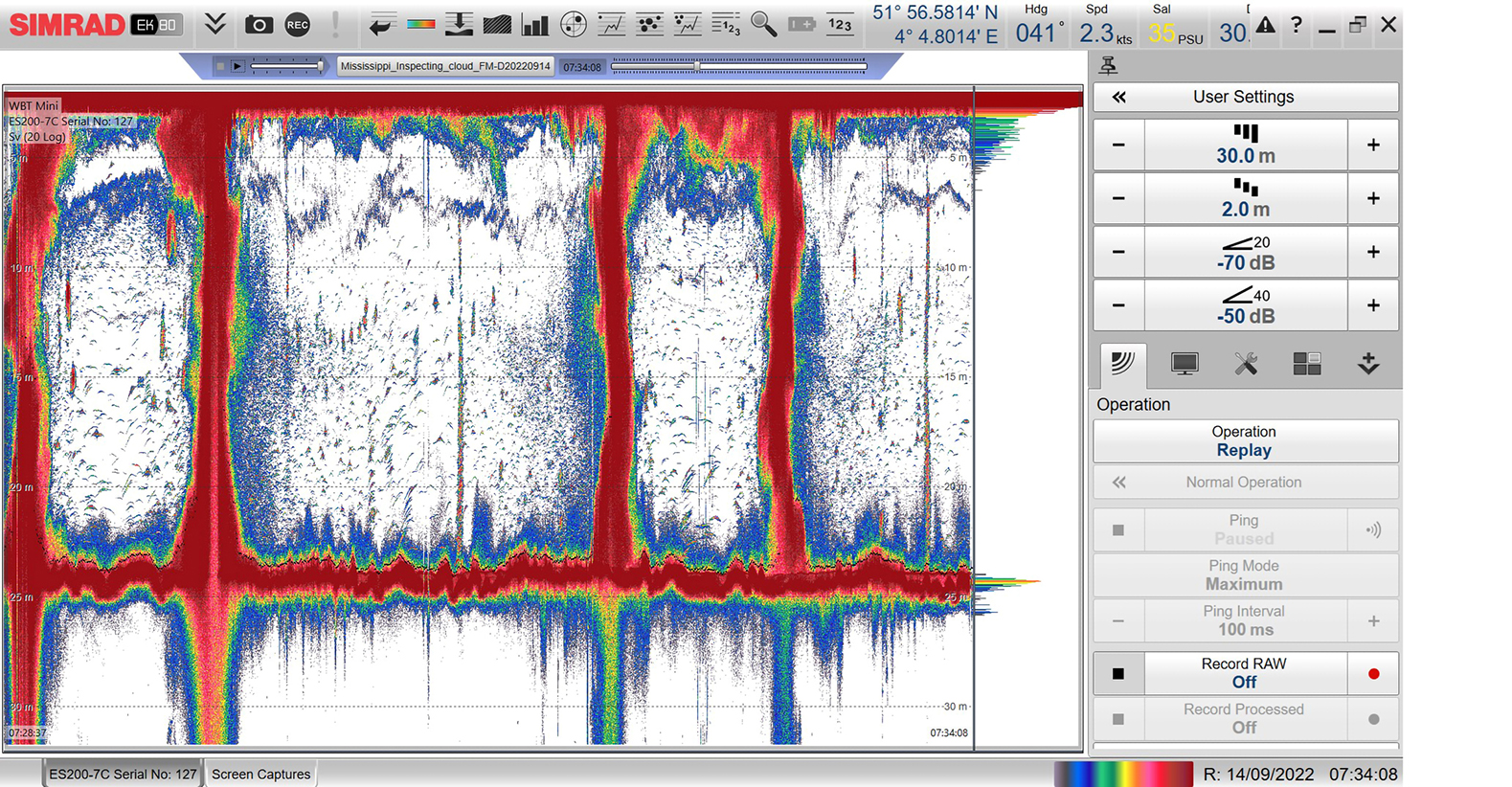Open the color scale rainbow icon
The width and height of the screenshot is (1512, 787).
420,25
